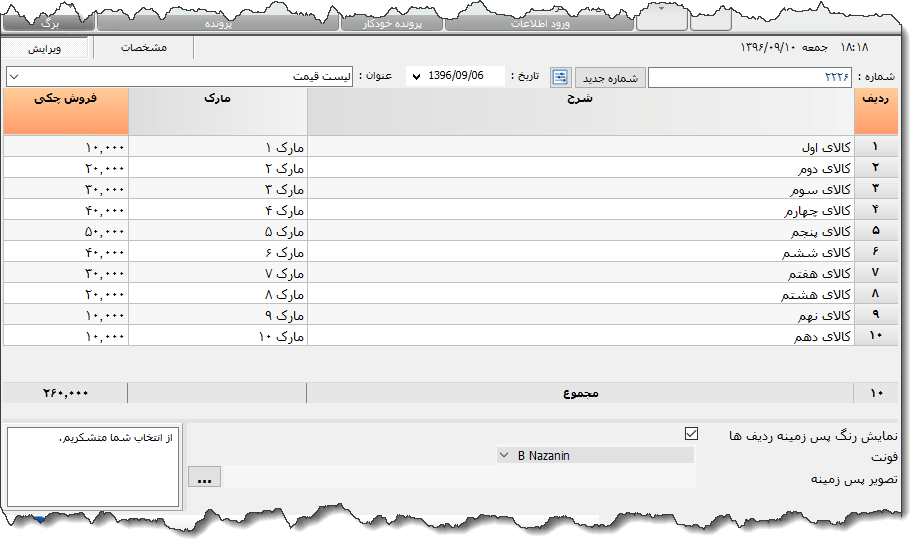This screenshot has width=911, height=540.
Task: Click the orange فروش چکی column header
Action: tap(66, 111)
